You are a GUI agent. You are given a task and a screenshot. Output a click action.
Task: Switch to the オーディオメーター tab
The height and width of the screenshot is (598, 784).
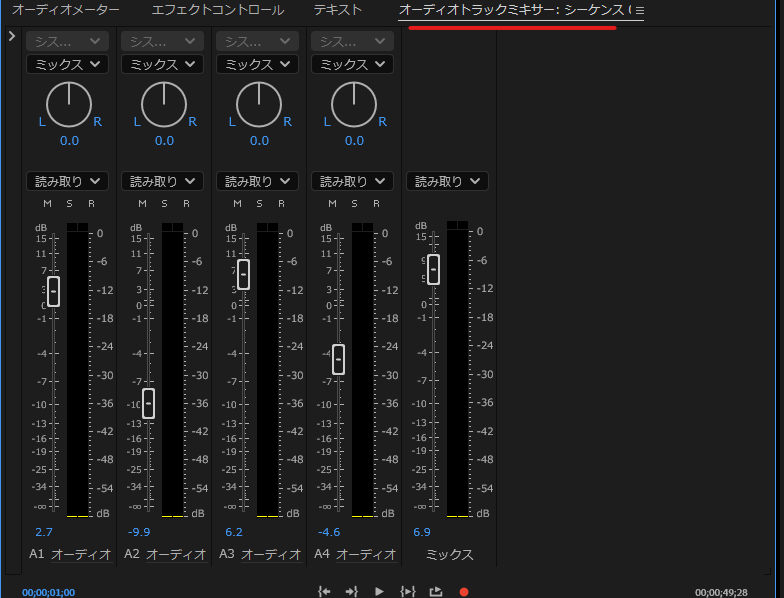point(66,10)
